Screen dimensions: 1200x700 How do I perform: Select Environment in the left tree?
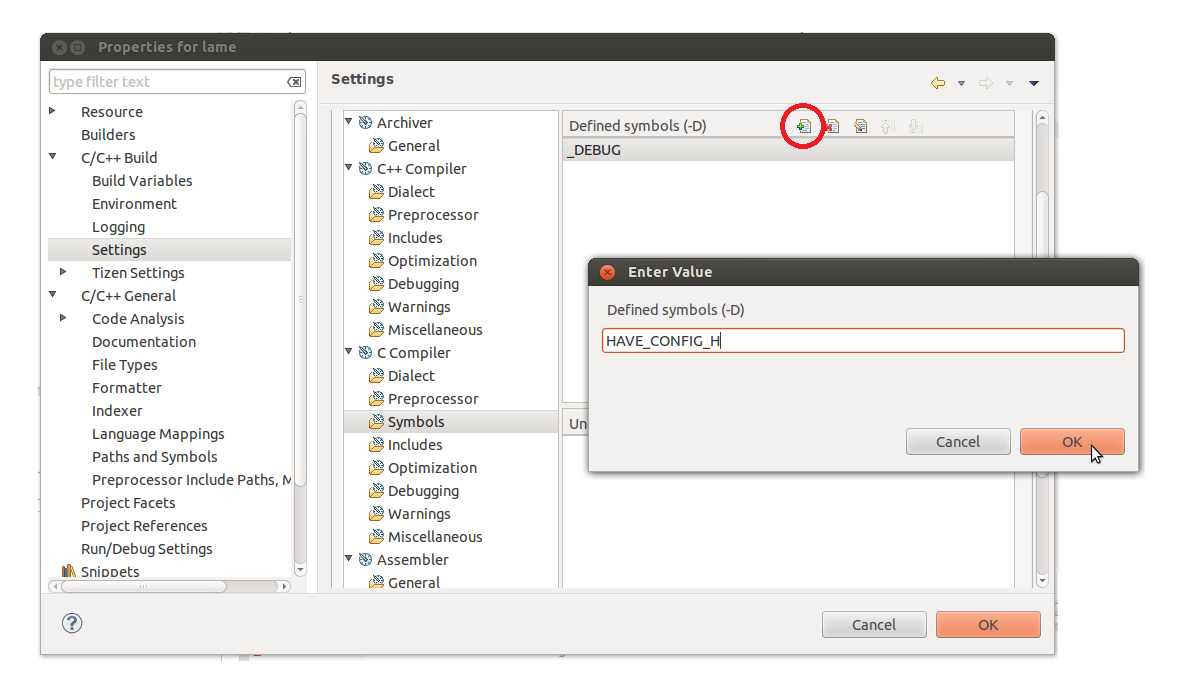pos(134,204)
